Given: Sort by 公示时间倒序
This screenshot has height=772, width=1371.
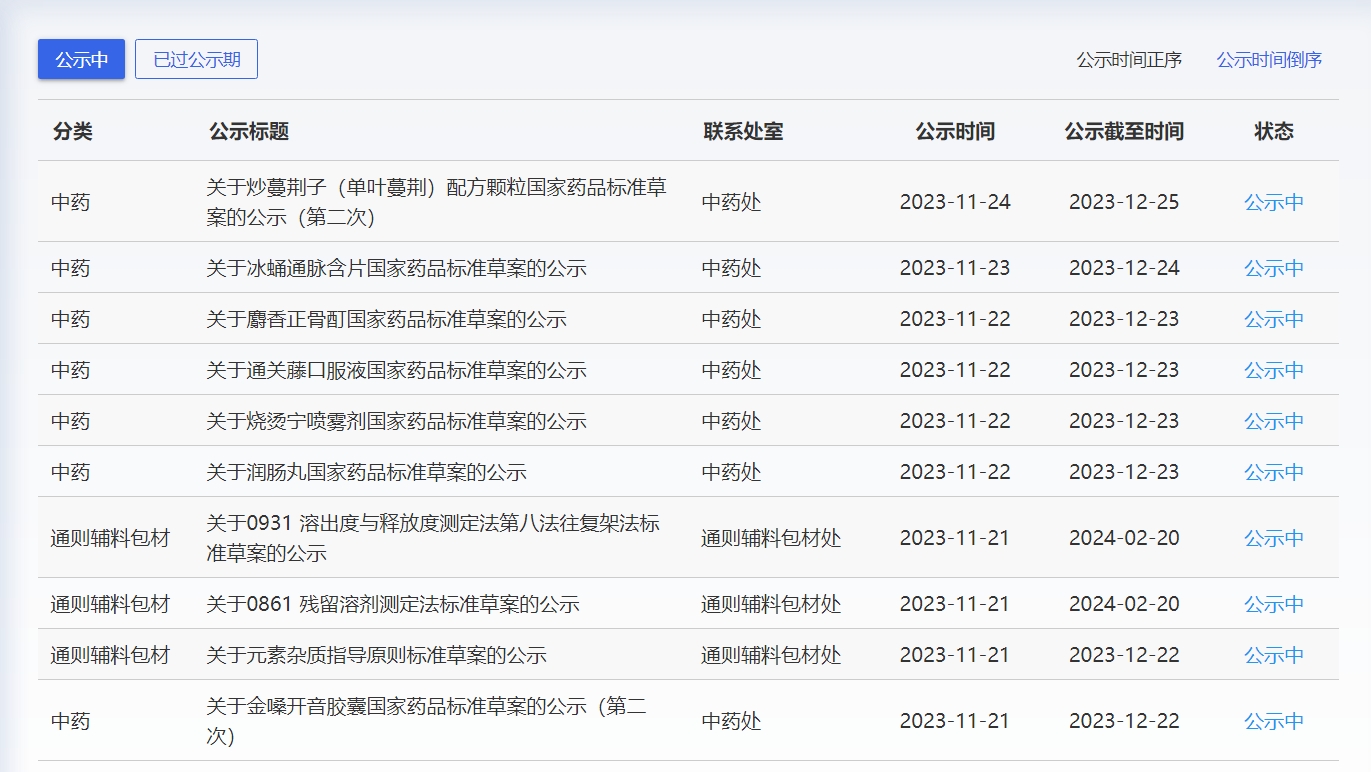Looking at the screenshot, I should 1269,60.
